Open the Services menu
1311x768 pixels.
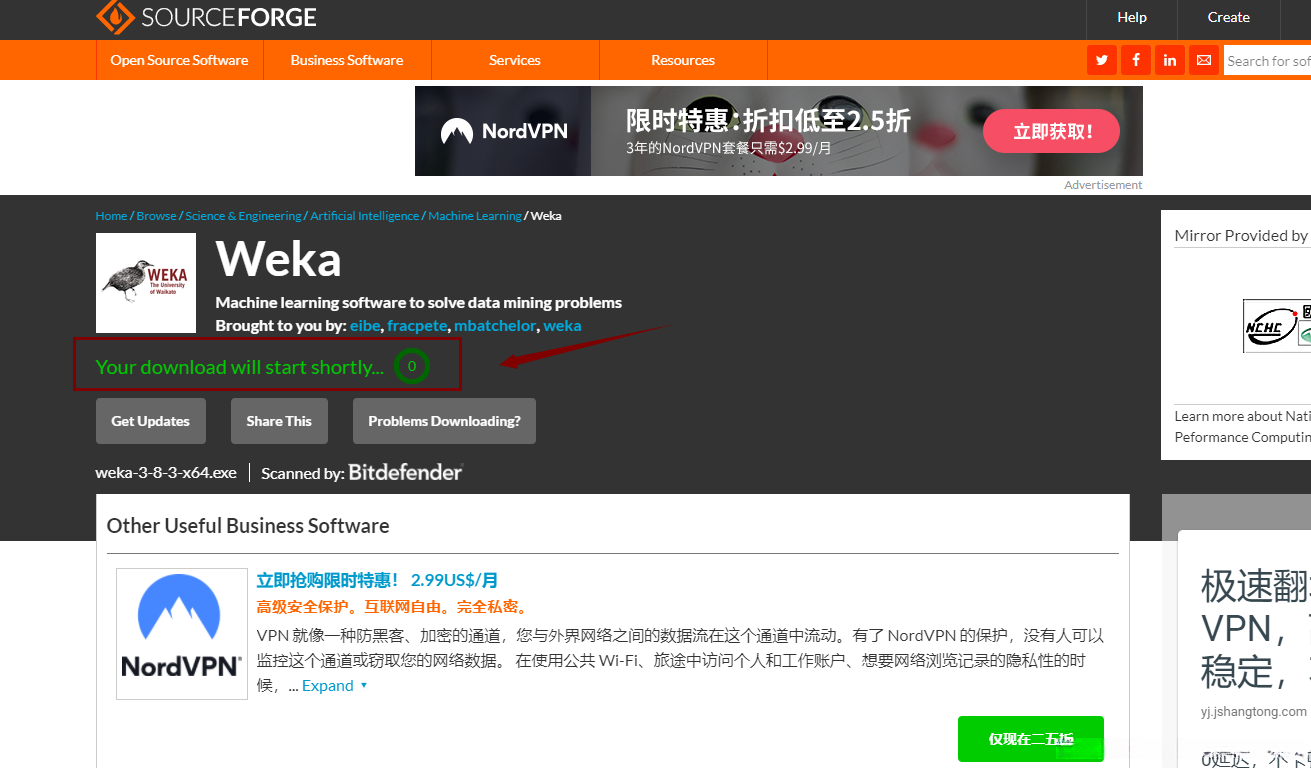pos(514,60)
